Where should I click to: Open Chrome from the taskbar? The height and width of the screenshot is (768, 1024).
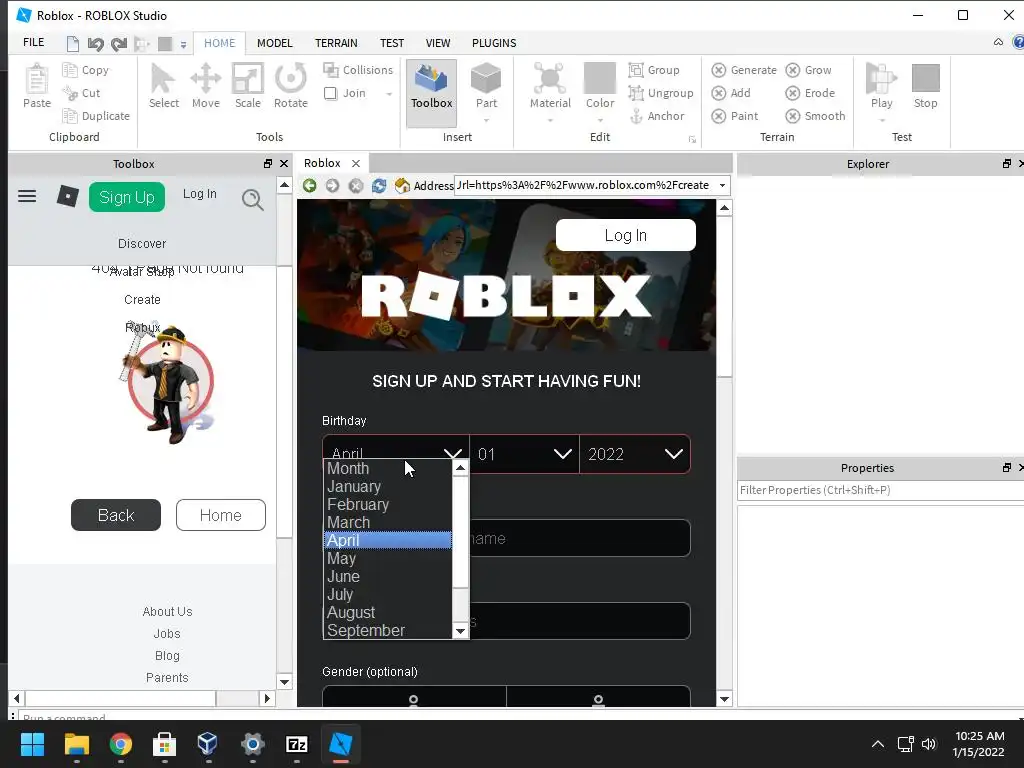coord(121,744)
